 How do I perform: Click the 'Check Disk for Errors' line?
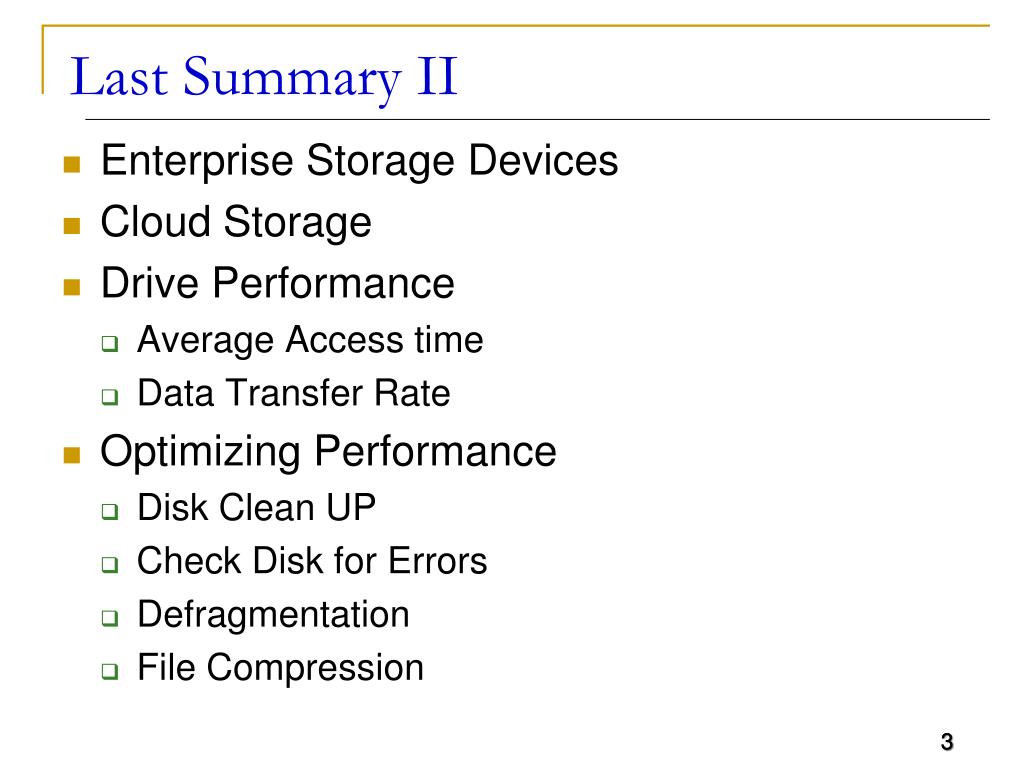point(312,561)
